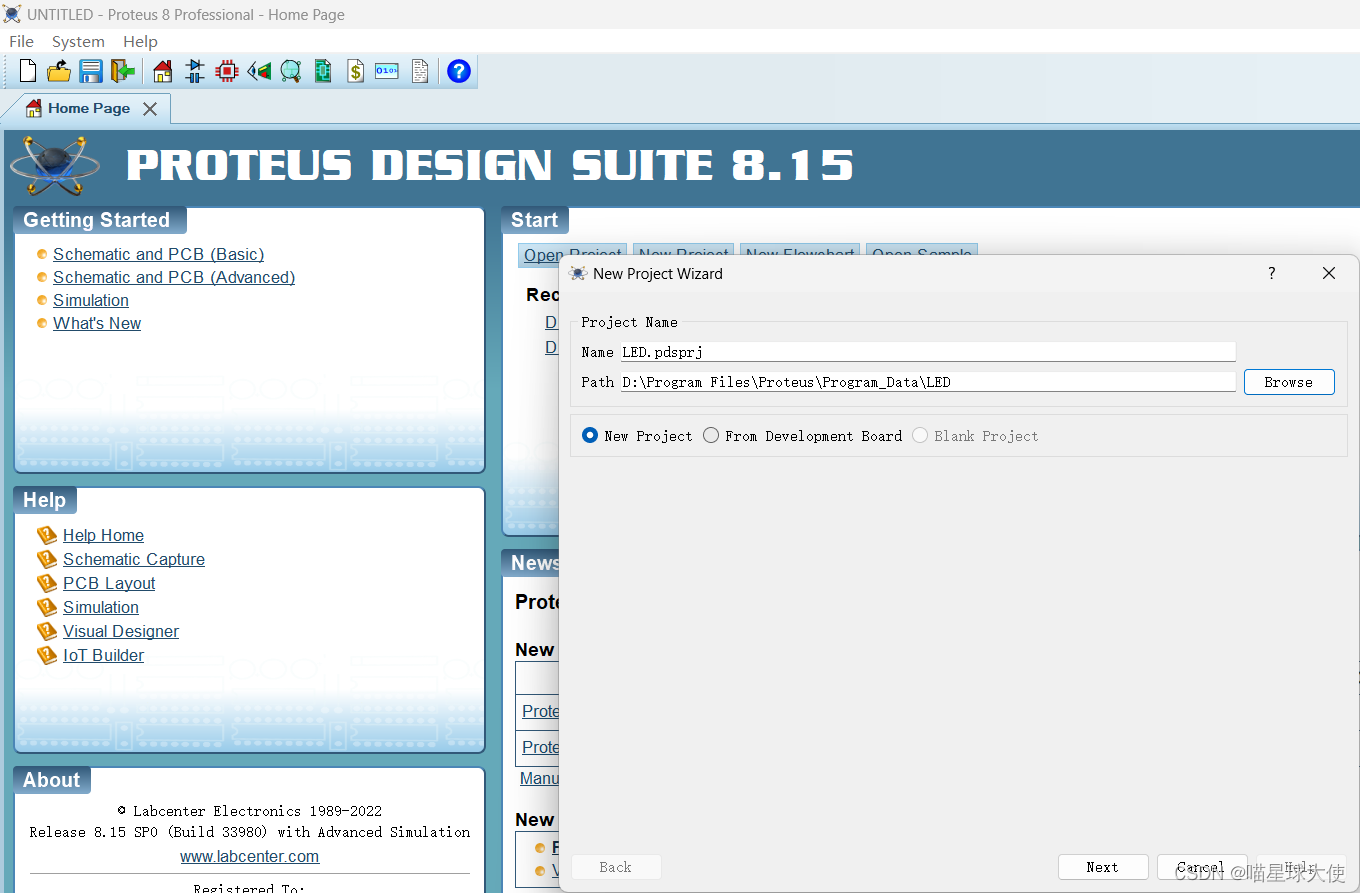Click Next in the New Project Wizard

(x=1103, y=866)
